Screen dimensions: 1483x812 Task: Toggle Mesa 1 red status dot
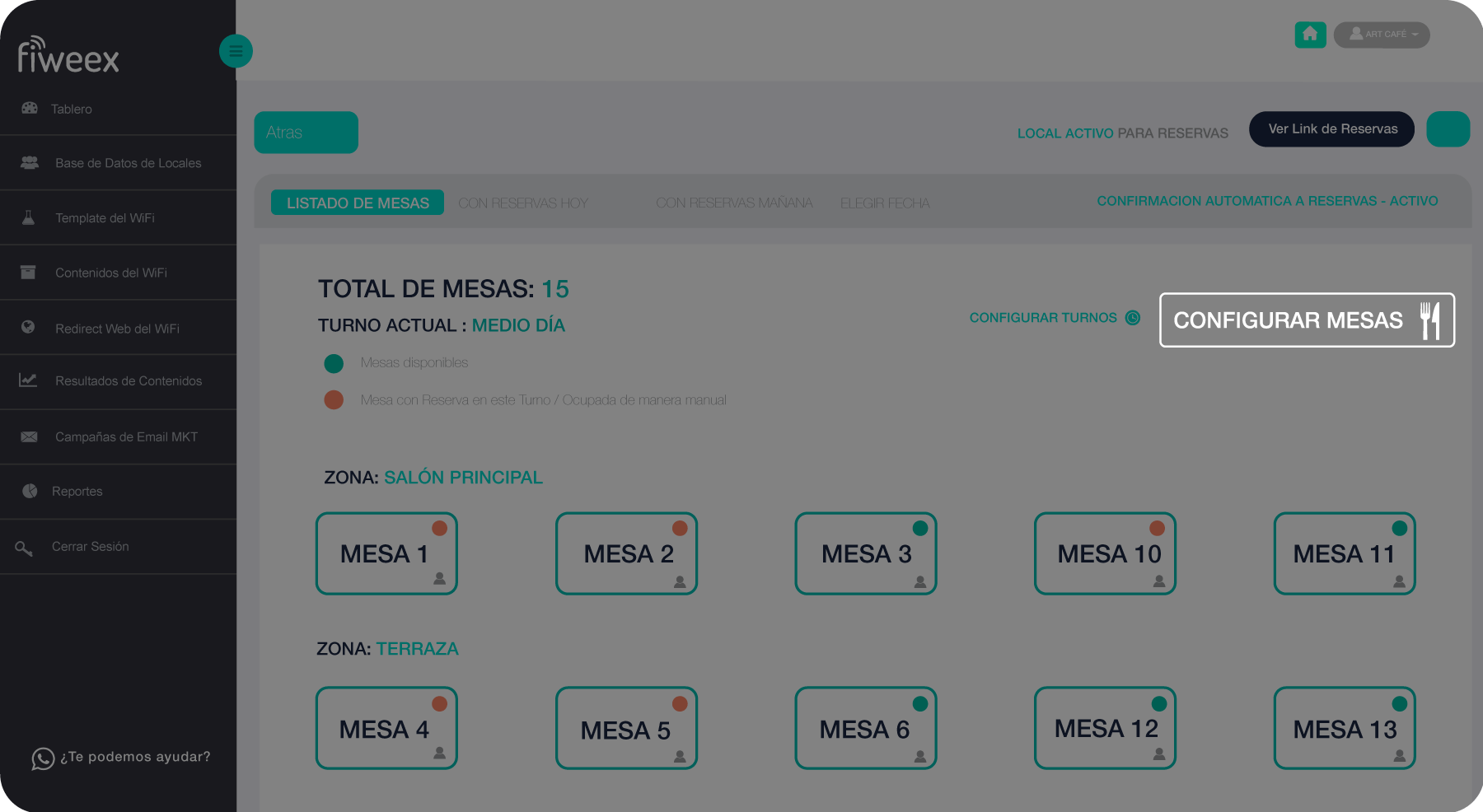(439, 529)
